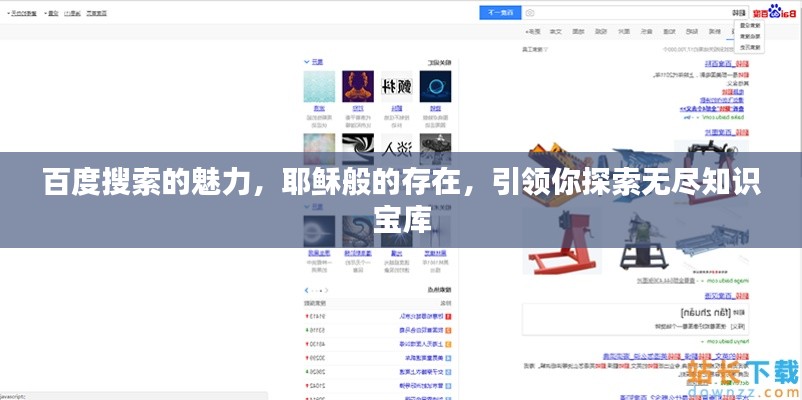Switch to the 音乐 search tab
The height and width of the screenshot is (400, 802).
click(x=647, y=32)
